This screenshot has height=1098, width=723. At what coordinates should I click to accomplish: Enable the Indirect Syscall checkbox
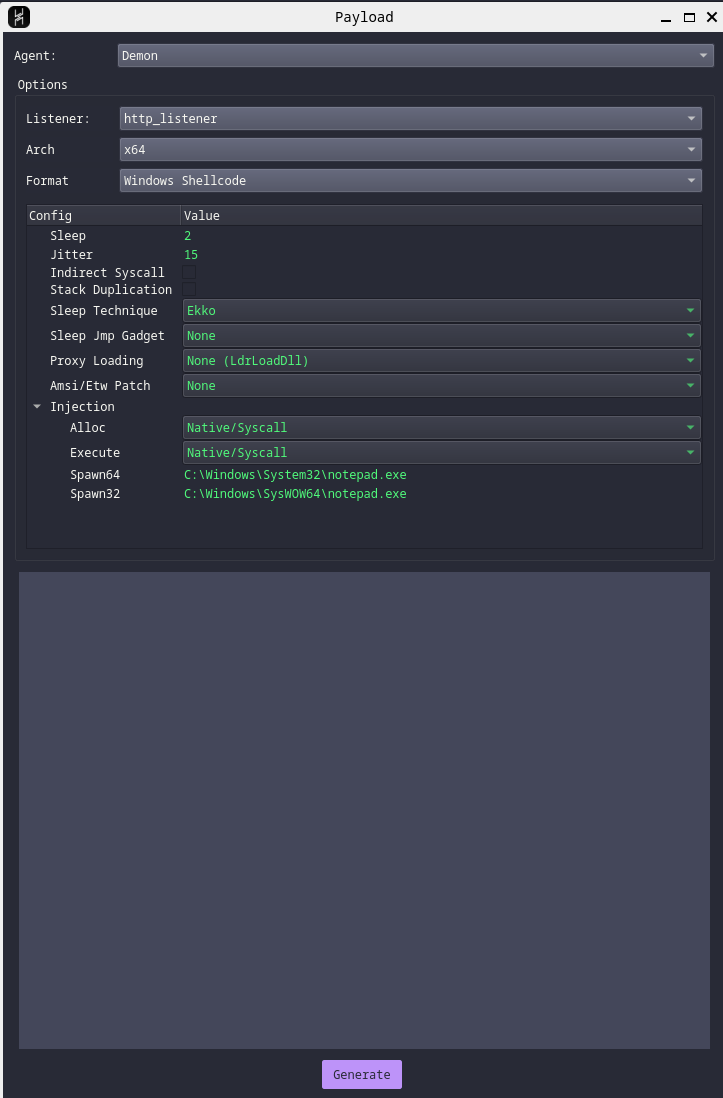coord(189,272)
